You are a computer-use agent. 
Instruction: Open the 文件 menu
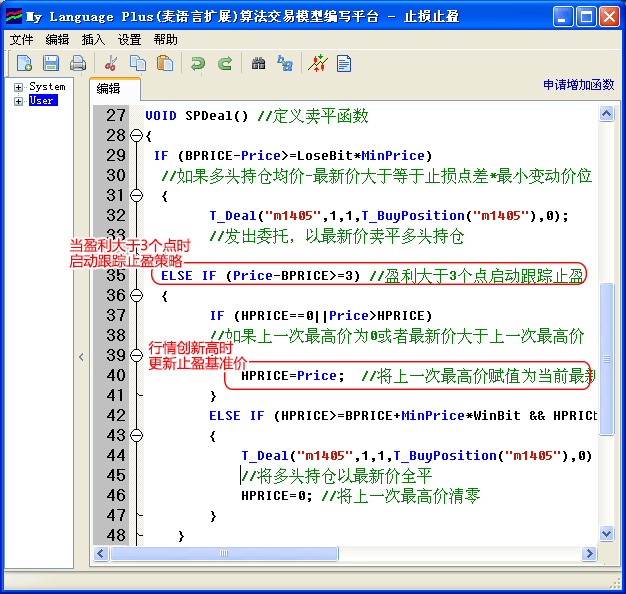[x=21, y=40]
